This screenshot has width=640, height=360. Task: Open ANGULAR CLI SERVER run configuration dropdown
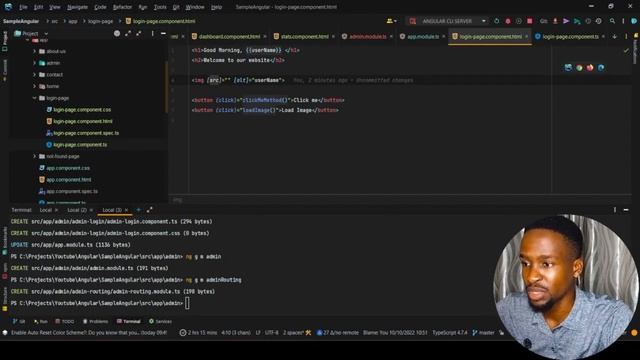click(x=448, y=21)
